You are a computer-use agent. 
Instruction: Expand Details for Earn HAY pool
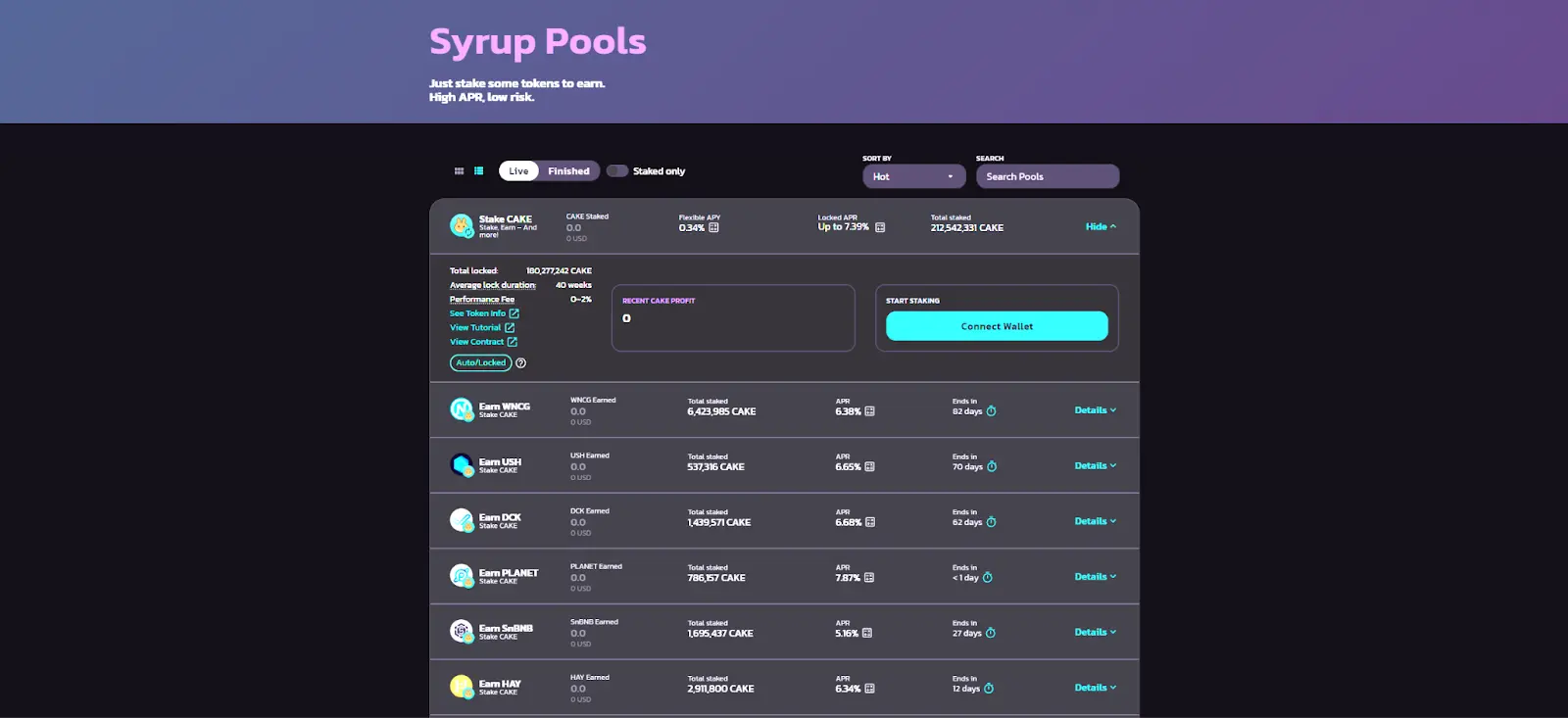coord(1096,688)
